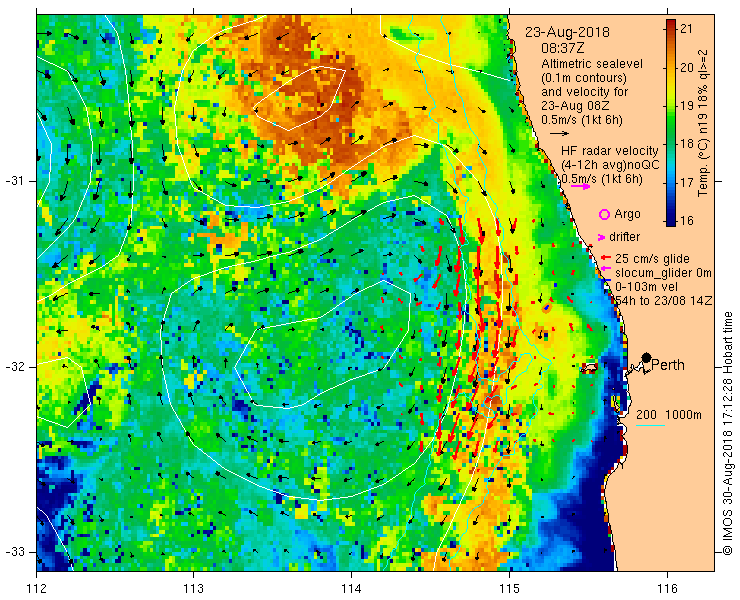Click the temperature color bar legend
Image resolution: width=740 pixels, height=600 pixels.
[x=671, y=123]
